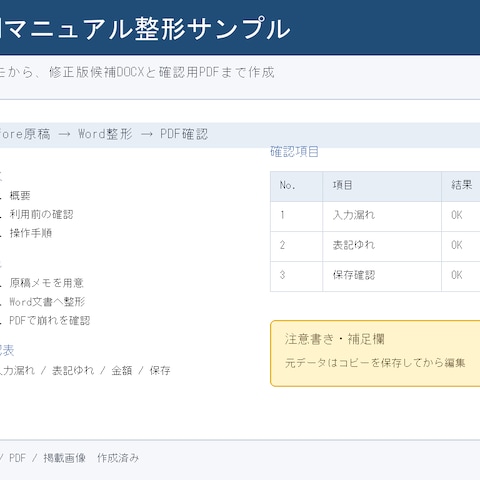480x480 pixels.
Task: Click the subtitle mentioning 修正版候補DOCXと確認用PDF
Action: click(137, 72)
